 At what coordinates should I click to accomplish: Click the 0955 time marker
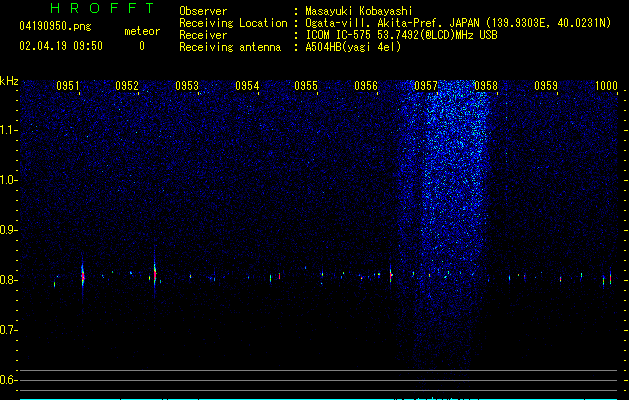pos(306,85)
